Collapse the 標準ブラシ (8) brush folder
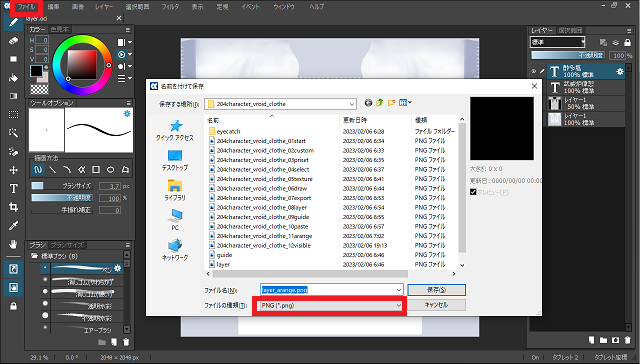 [x=35, y=256]
